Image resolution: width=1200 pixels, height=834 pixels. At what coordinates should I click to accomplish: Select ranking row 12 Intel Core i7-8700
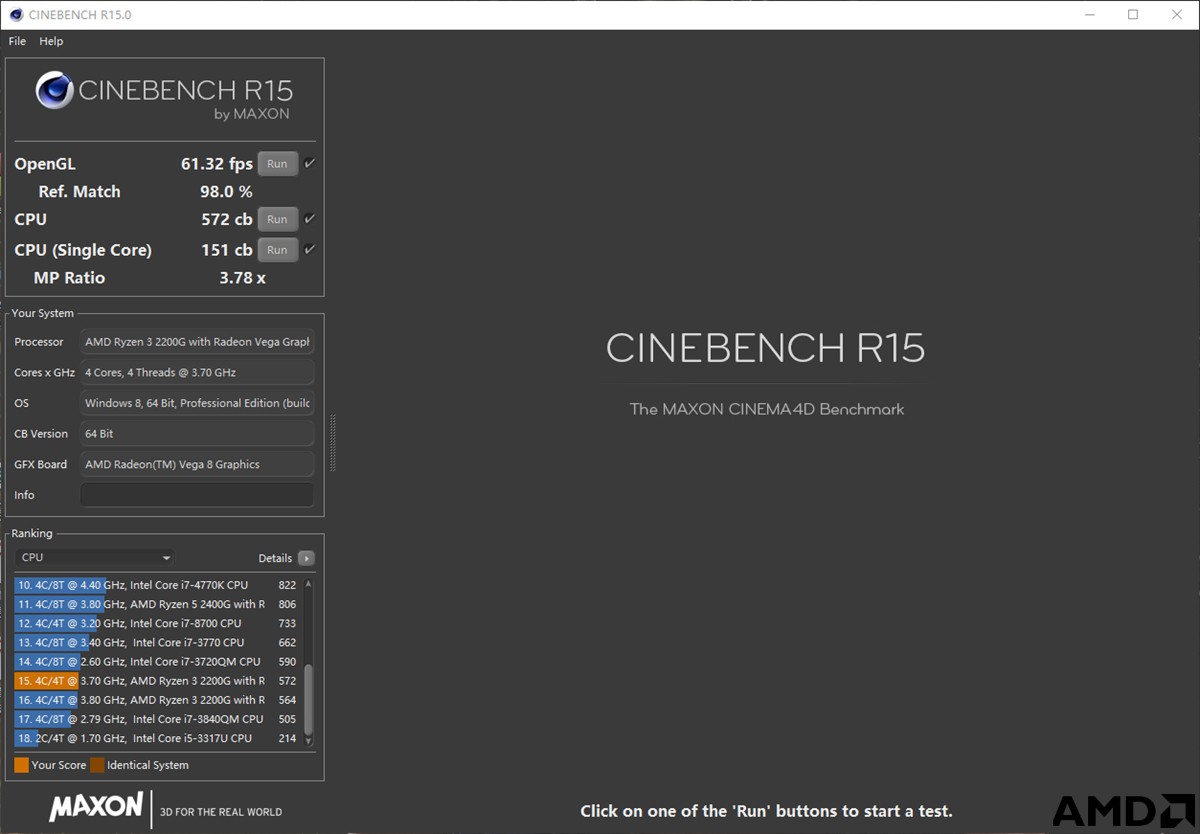coord(157,623)
